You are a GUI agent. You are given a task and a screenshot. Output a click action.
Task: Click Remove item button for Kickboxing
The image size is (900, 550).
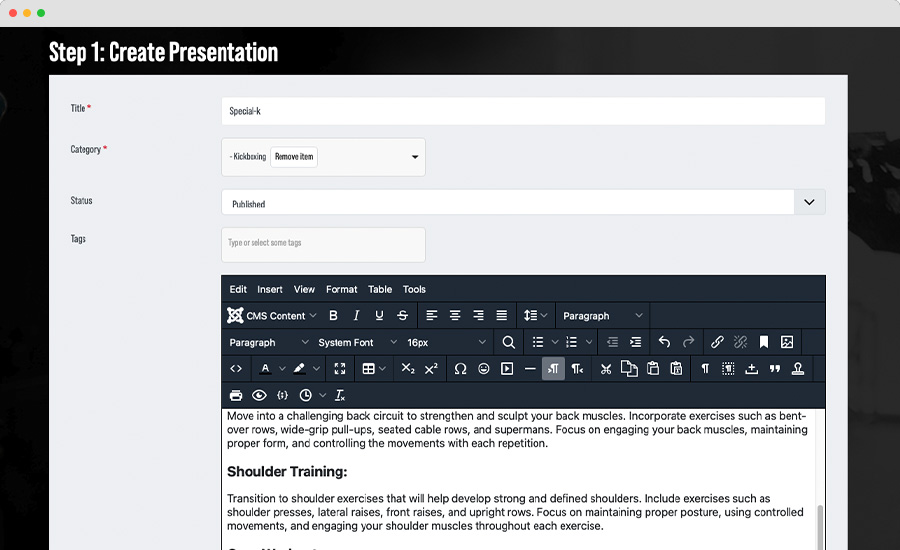click(x=294, y=157)
